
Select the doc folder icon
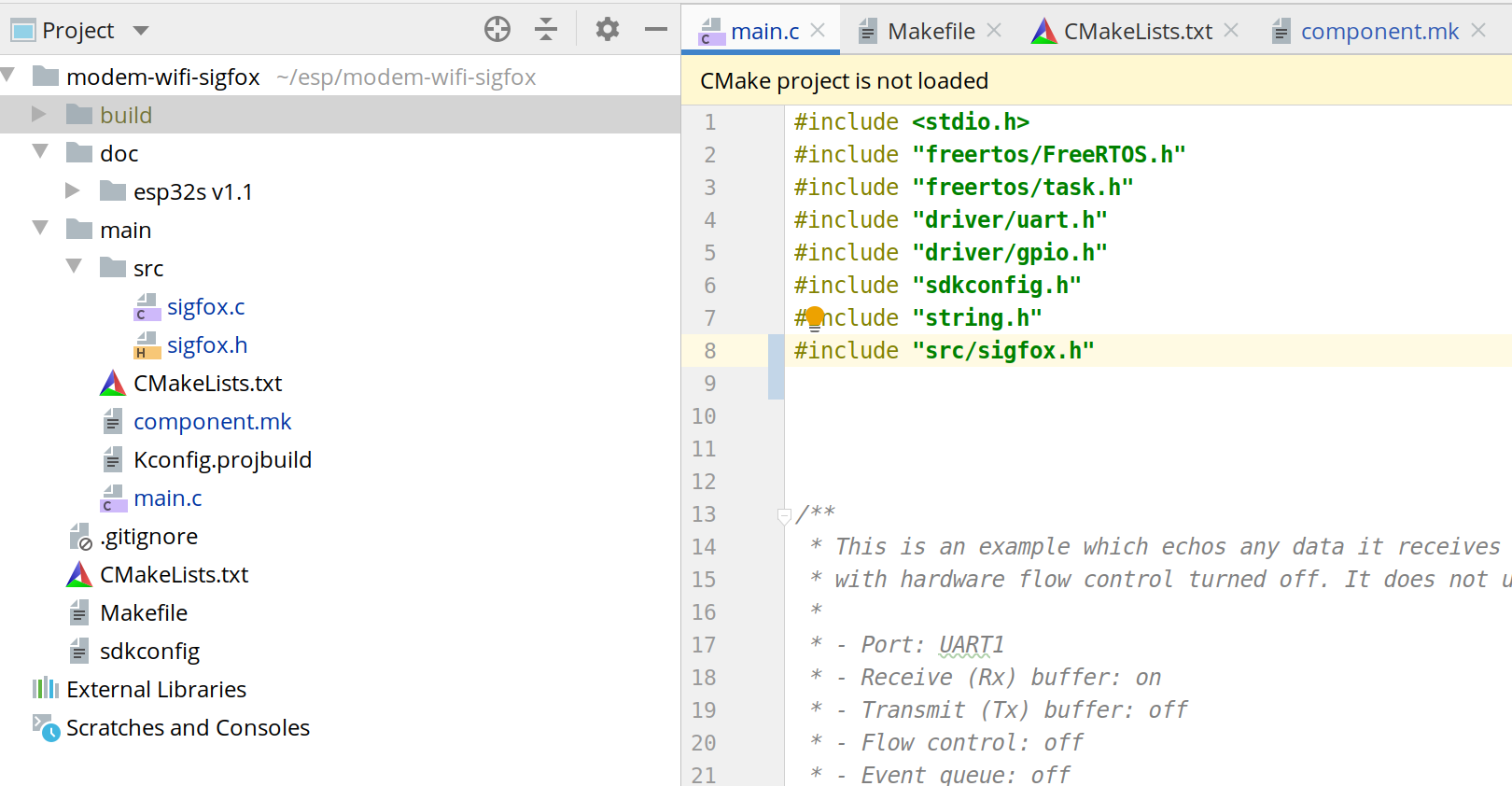point(79,152)
